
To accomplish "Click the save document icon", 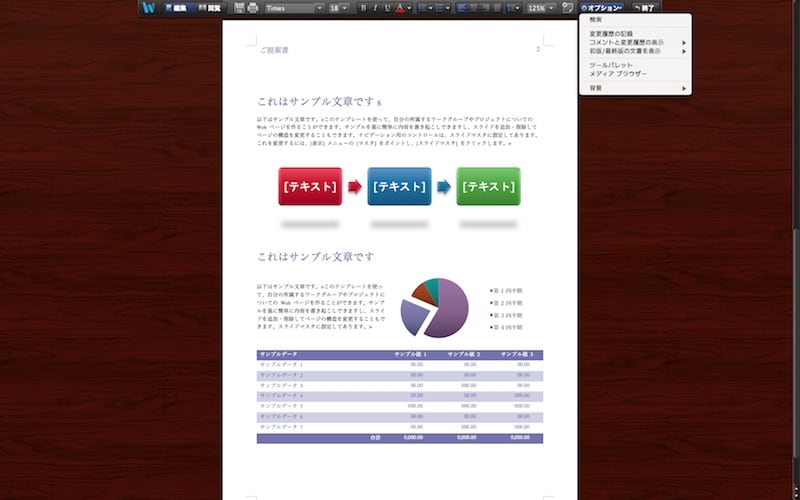I will click(239, 8).
